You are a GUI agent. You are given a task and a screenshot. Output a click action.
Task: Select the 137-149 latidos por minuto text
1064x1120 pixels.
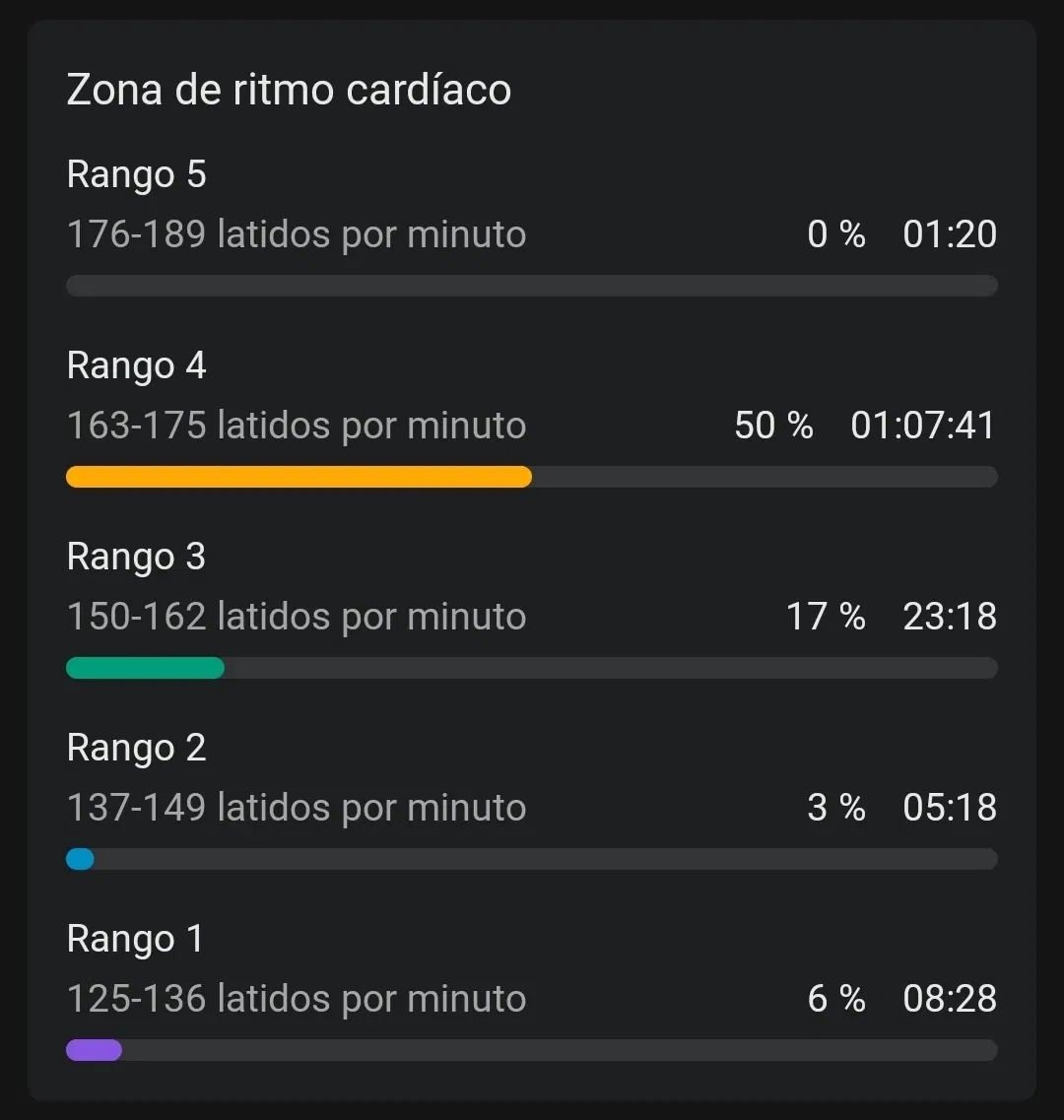pos(297,808)
